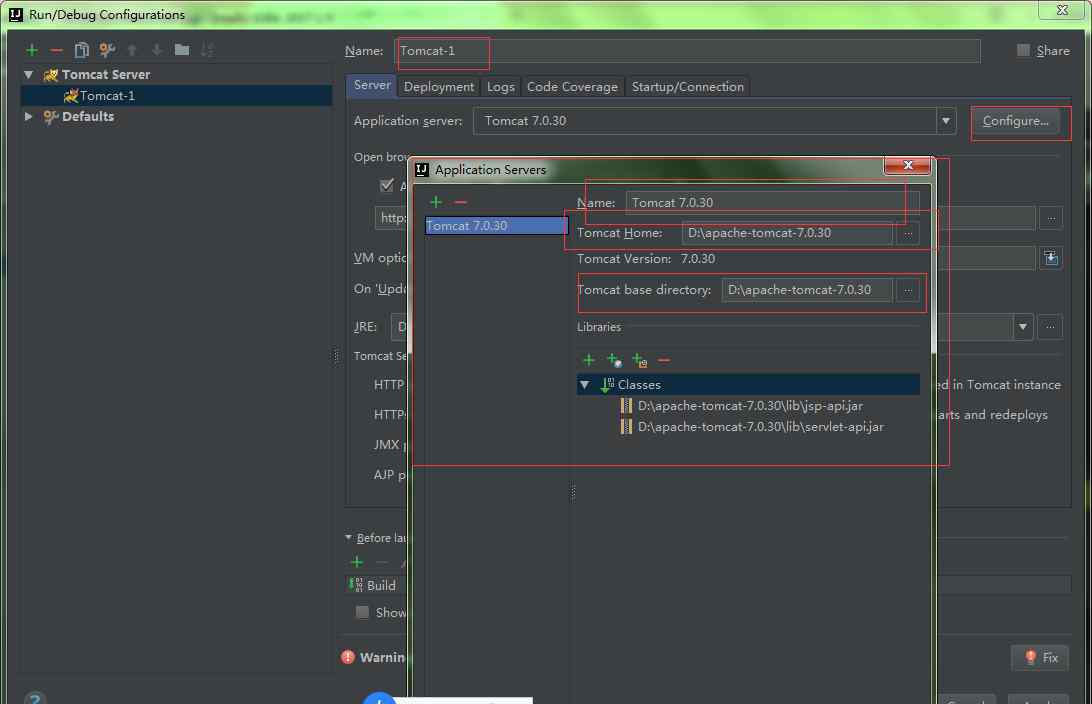Click the application server Name field

(x=772, y=203)
